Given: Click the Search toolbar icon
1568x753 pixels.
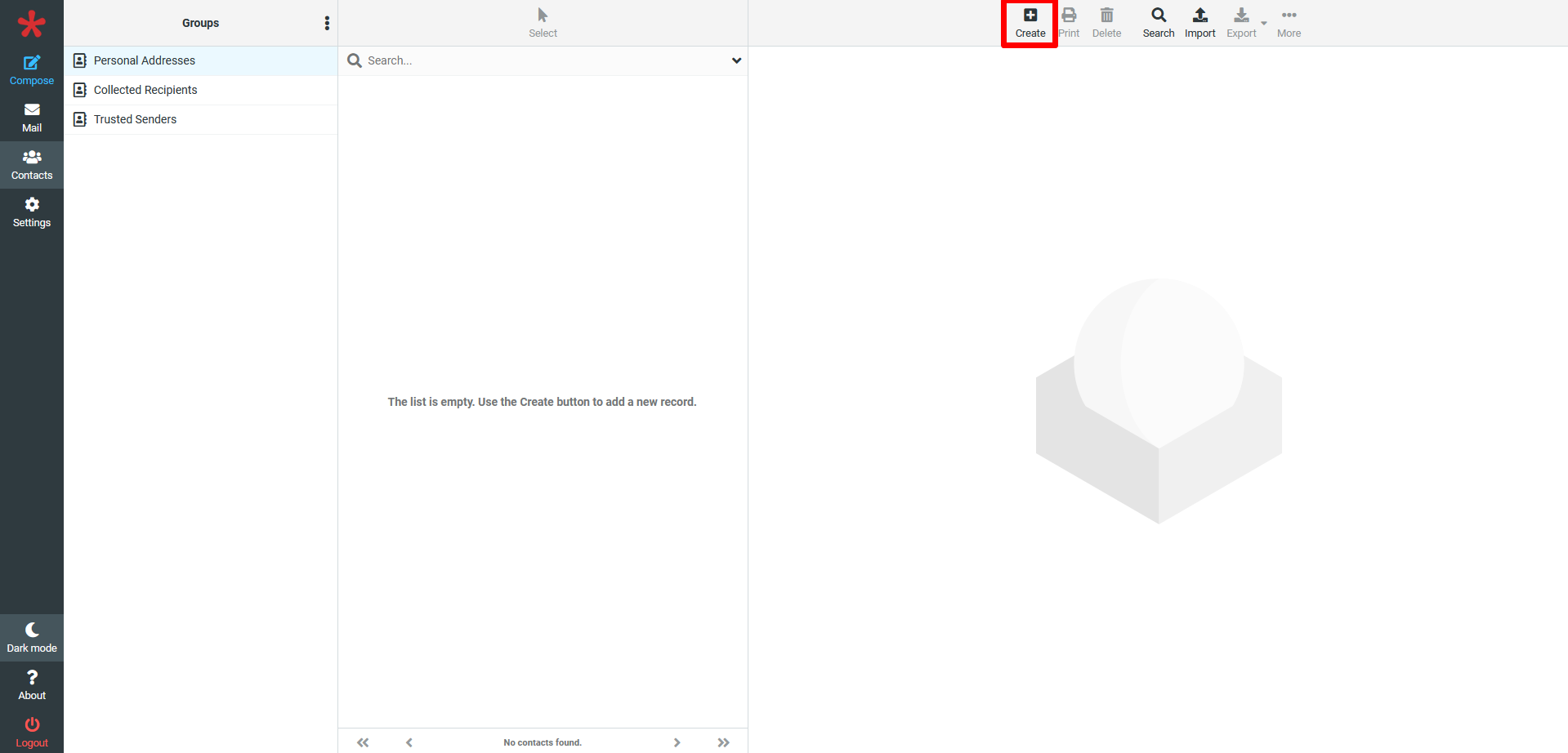Looking at the screenshot, I should (1158, 23).
